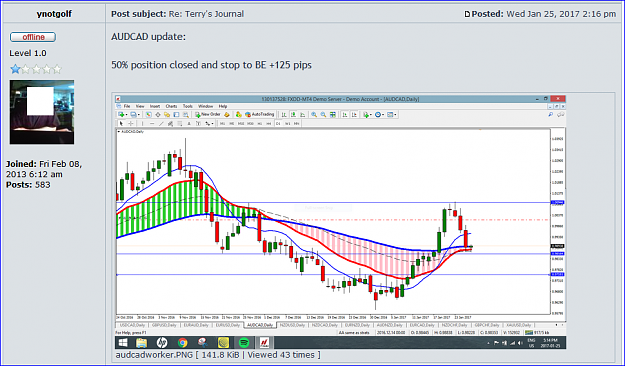
Task: Switch to the NZDCAD,Daily chart tab
Action: (x=325, y=325)
